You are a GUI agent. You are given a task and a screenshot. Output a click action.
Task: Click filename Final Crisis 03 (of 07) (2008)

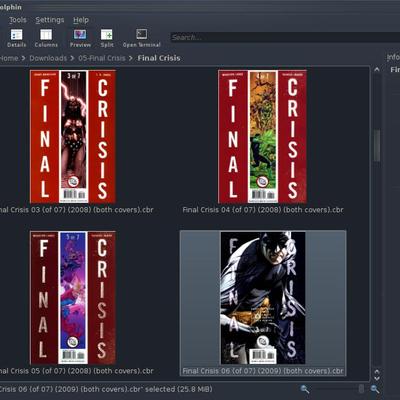pyautogui.click(x=77, y=210)
